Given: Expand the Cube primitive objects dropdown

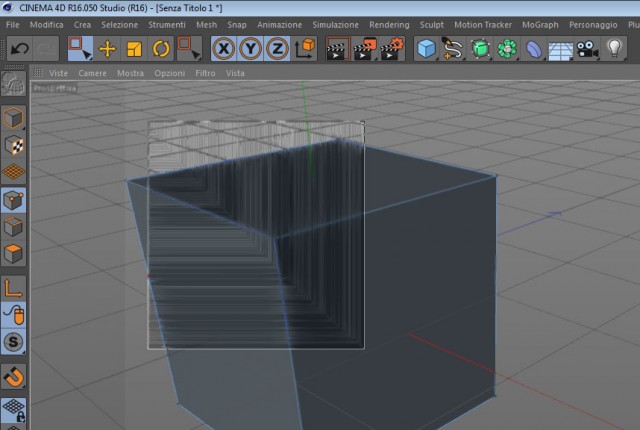Looking at the screenshot, I should pos(427,49).
